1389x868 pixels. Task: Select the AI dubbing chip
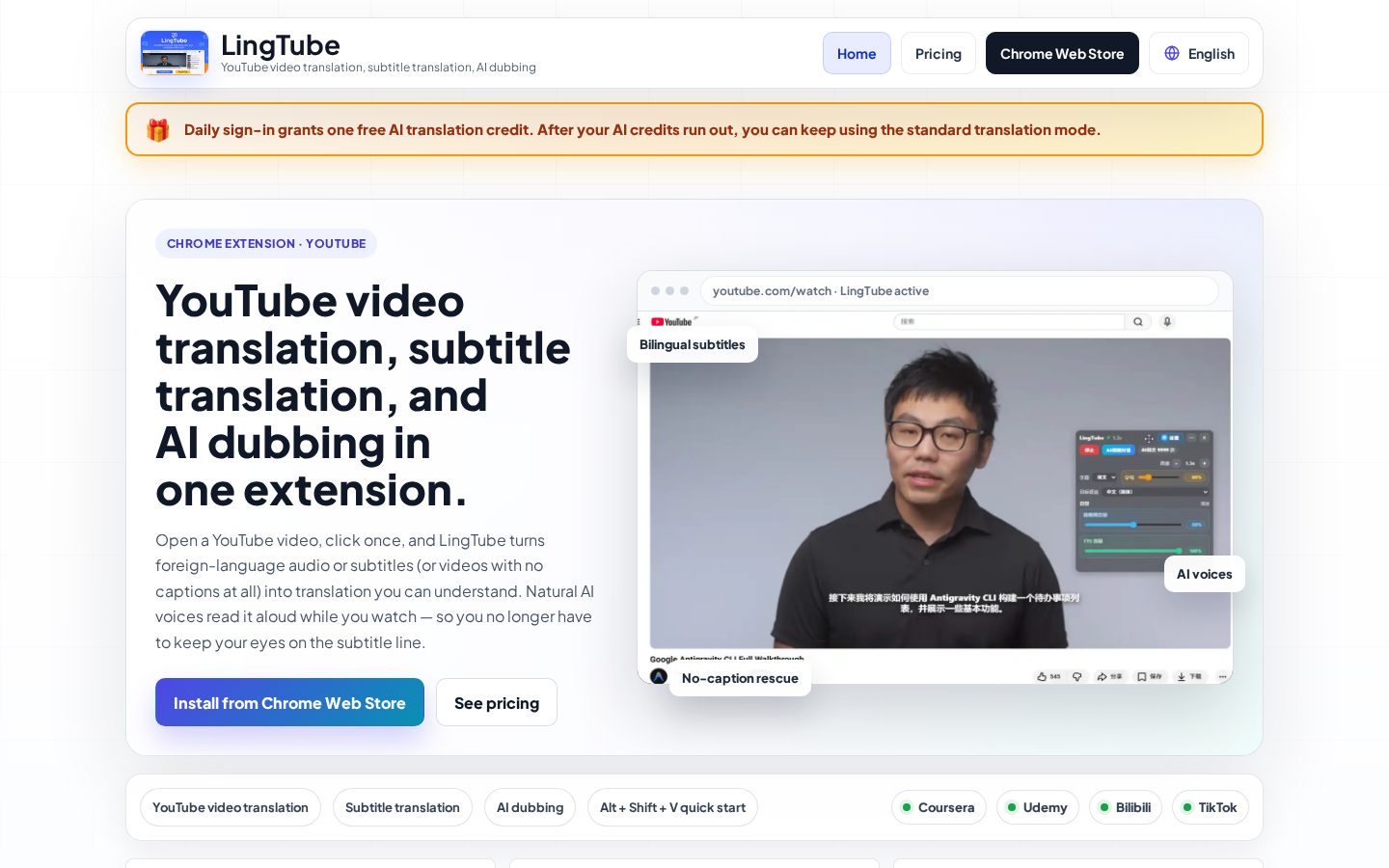(530, 807)
